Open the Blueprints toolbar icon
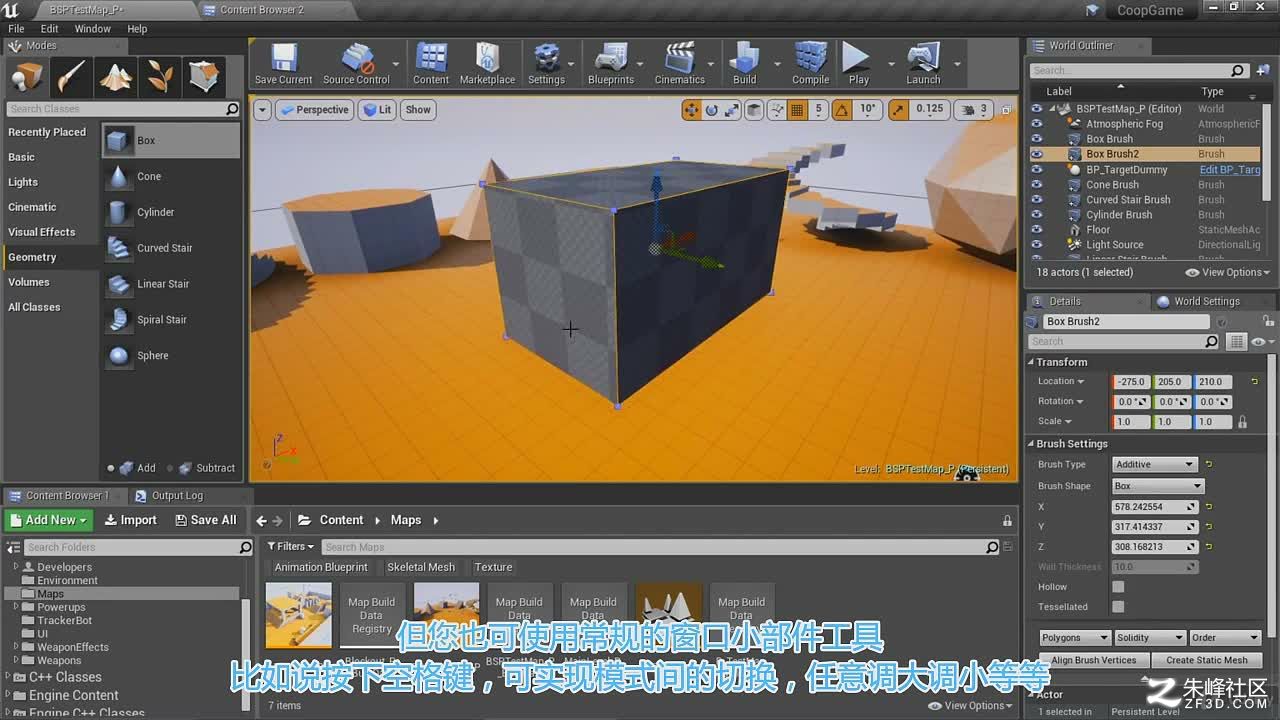Screen dimensions: 1280x720 [x=611, y=64]
